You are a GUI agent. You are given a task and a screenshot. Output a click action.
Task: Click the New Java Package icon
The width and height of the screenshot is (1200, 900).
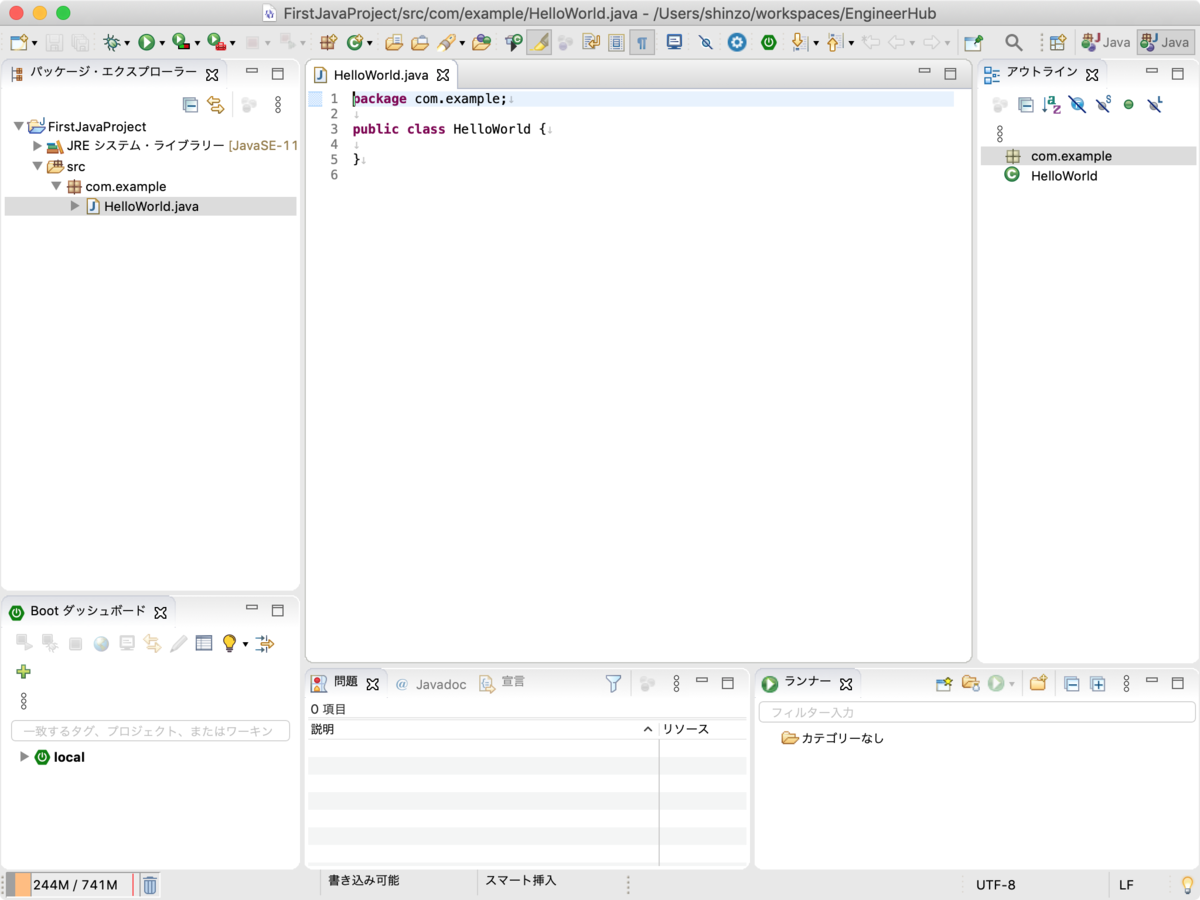point(328,42)
